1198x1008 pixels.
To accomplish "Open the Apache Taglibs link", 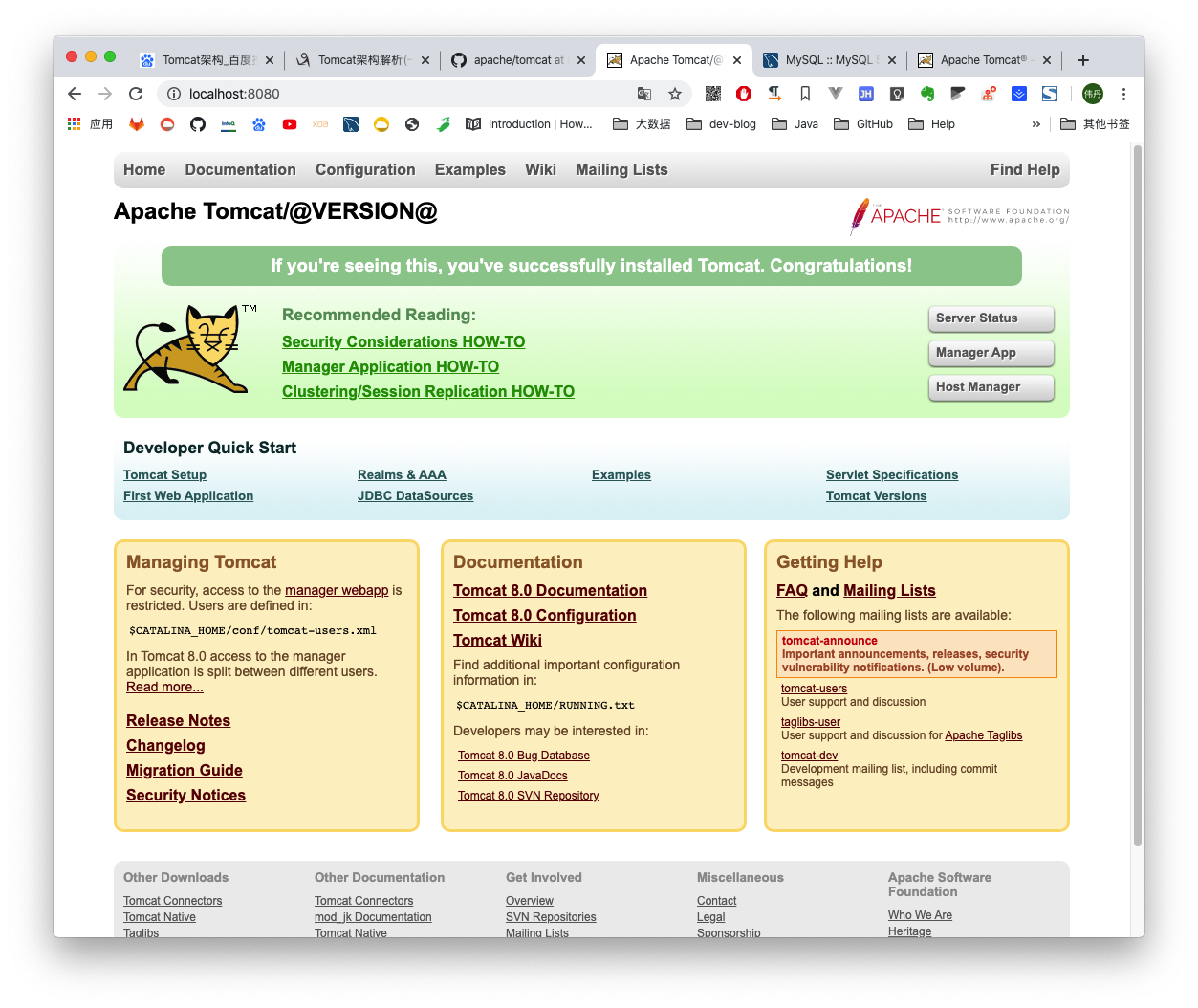I will click(x=983, y=735).
